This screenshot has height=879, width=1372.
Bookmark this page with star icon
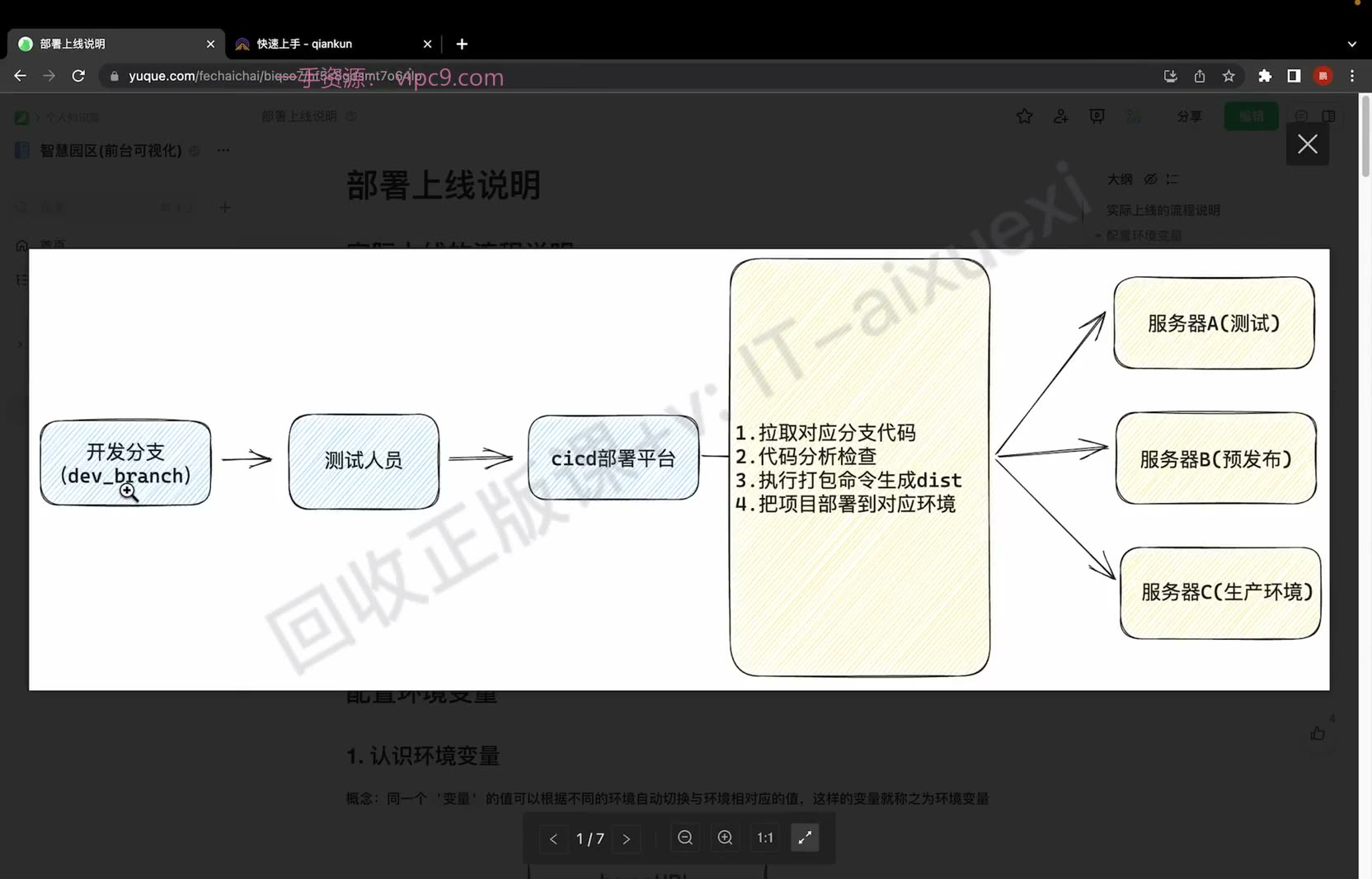click(x=1229, y=76)
